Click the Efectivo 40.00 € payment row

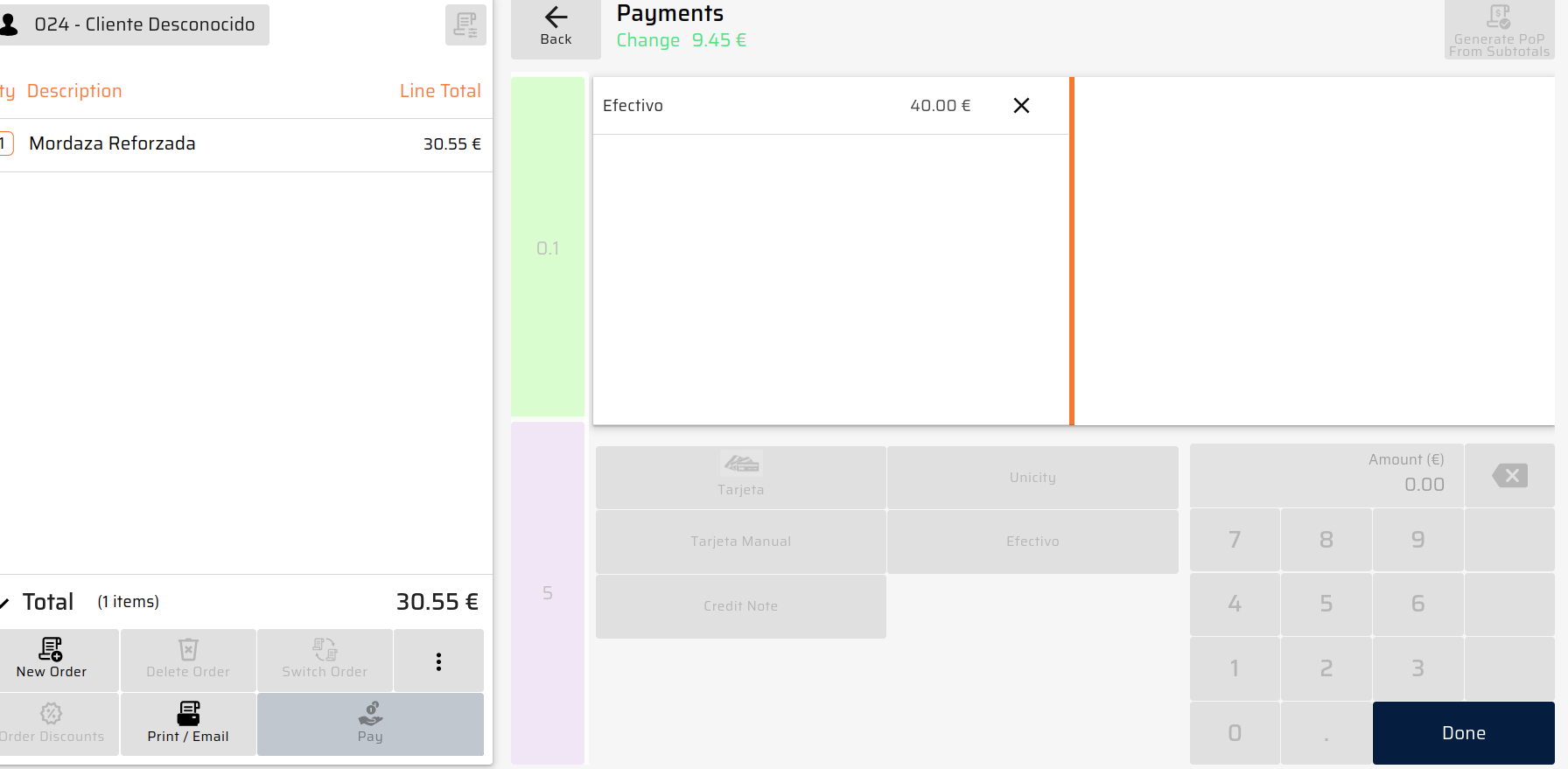pyautogui.click(x=831, y=106)
